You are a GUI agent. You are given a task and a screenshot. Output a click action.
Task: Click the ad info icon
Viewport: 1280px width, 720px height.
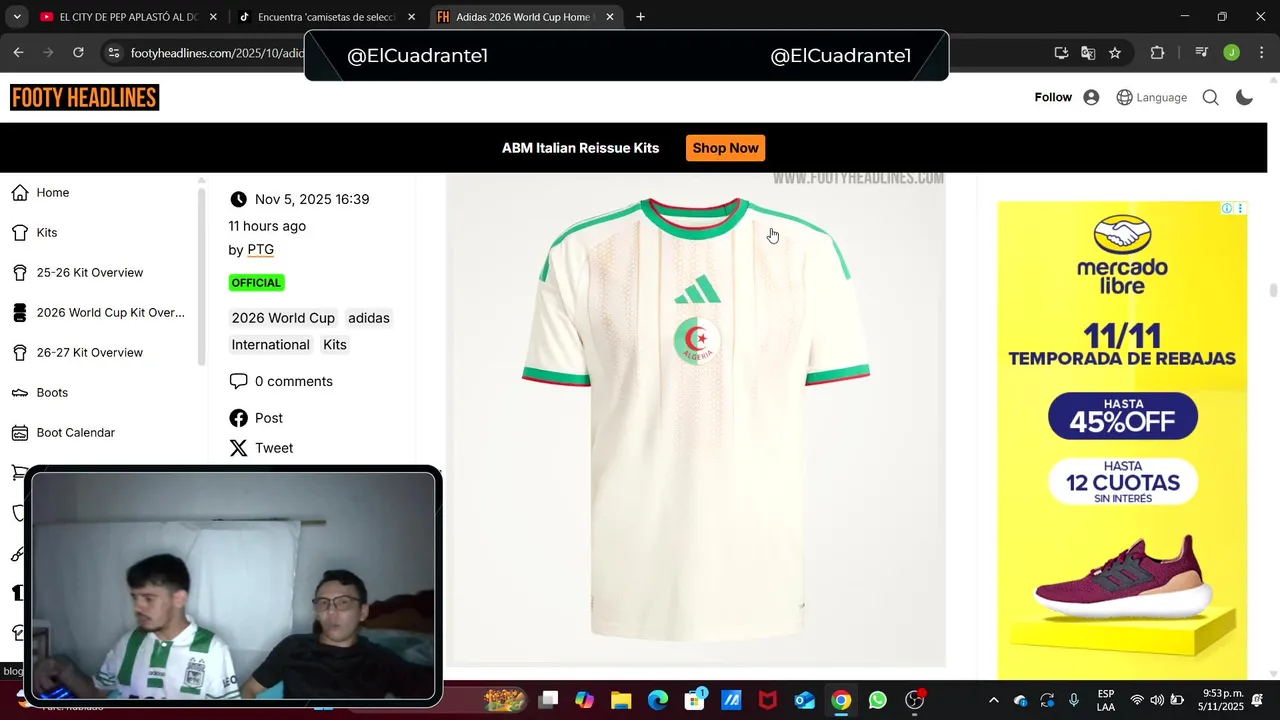1227,208
